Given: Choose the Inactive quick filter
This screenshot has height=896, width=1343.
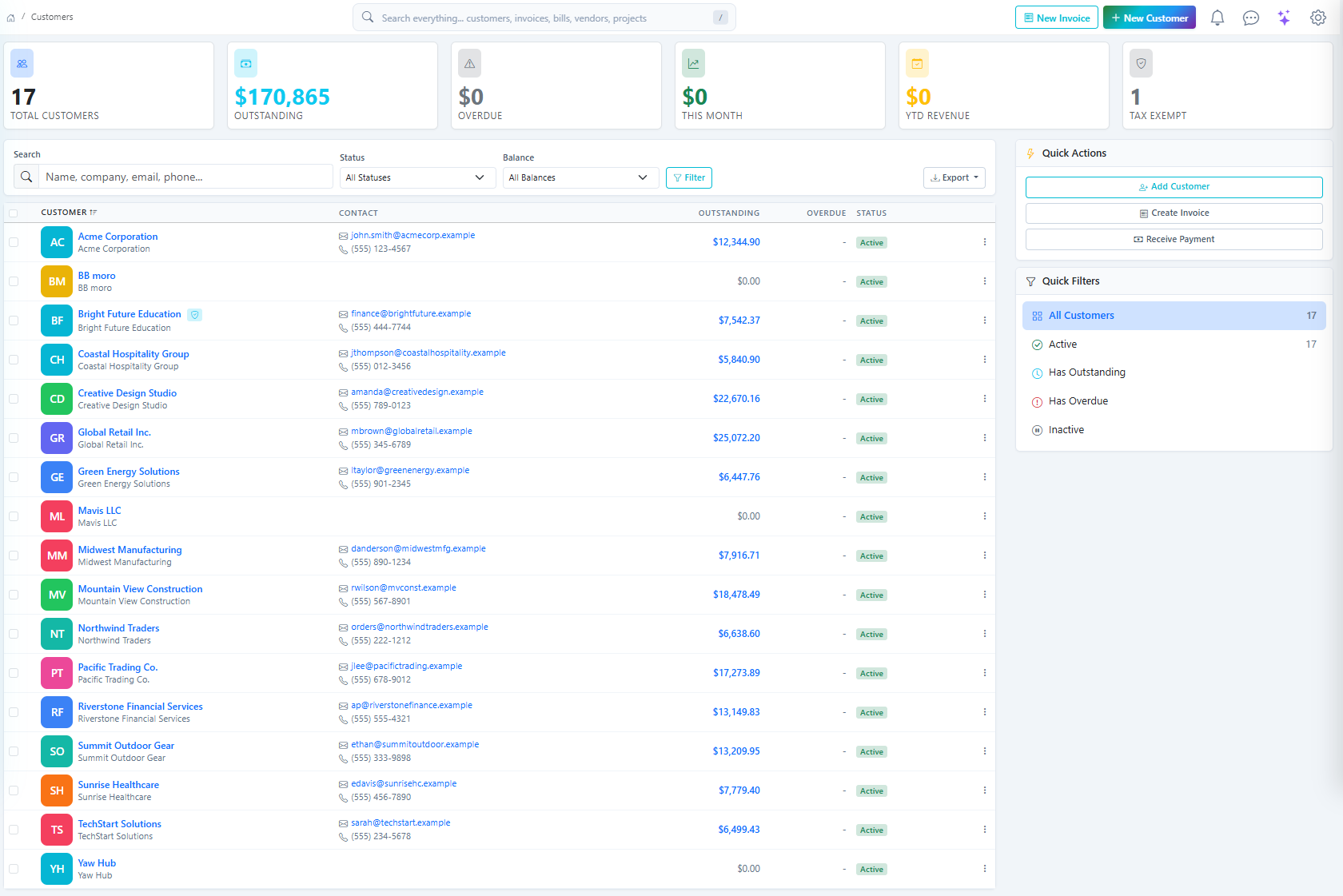Looking at the screenshot, I should click(1066, 430).
